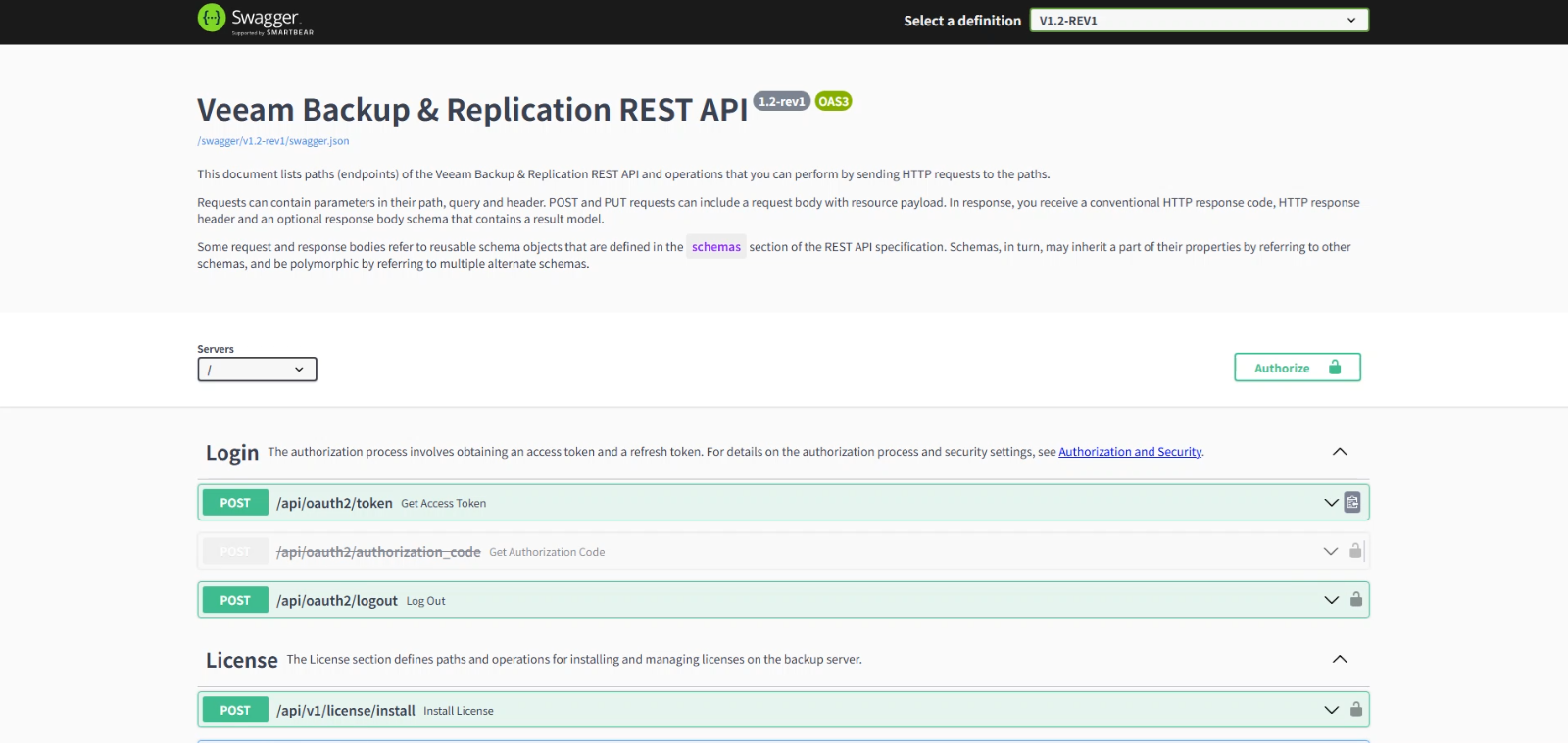
Task: Click the lock icon on /api/oauth2/logout row
Action: (x=1356, y=600)
